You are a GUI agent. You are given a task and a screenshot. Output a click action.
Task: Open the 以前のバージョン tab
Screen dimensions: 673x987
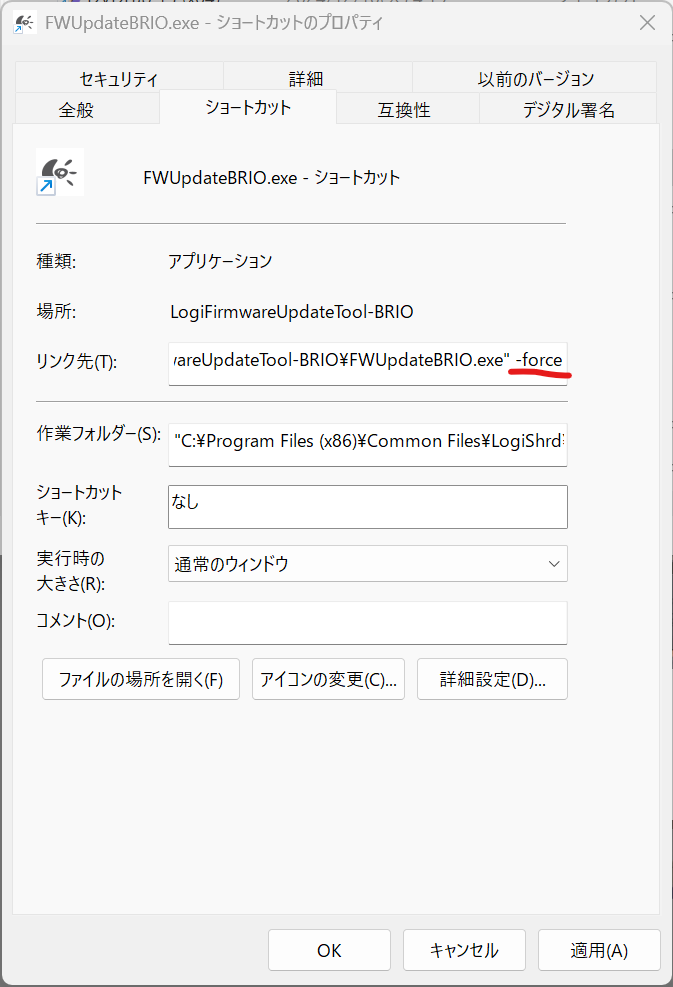[x=535, y=78]
